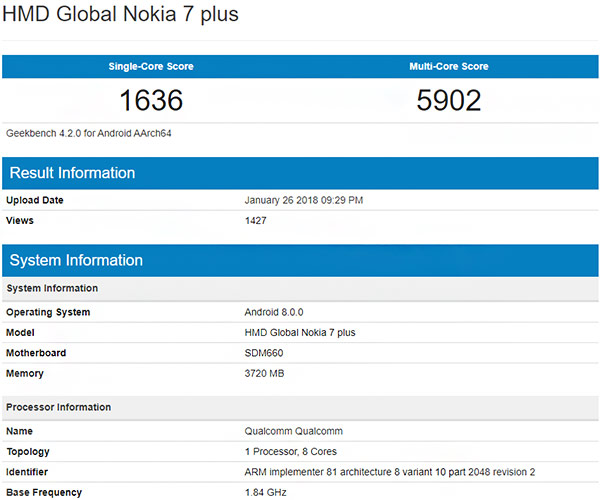Click the single-core score value 1636
This screenshot has height=500, width=600.
[x=151, y=100]
